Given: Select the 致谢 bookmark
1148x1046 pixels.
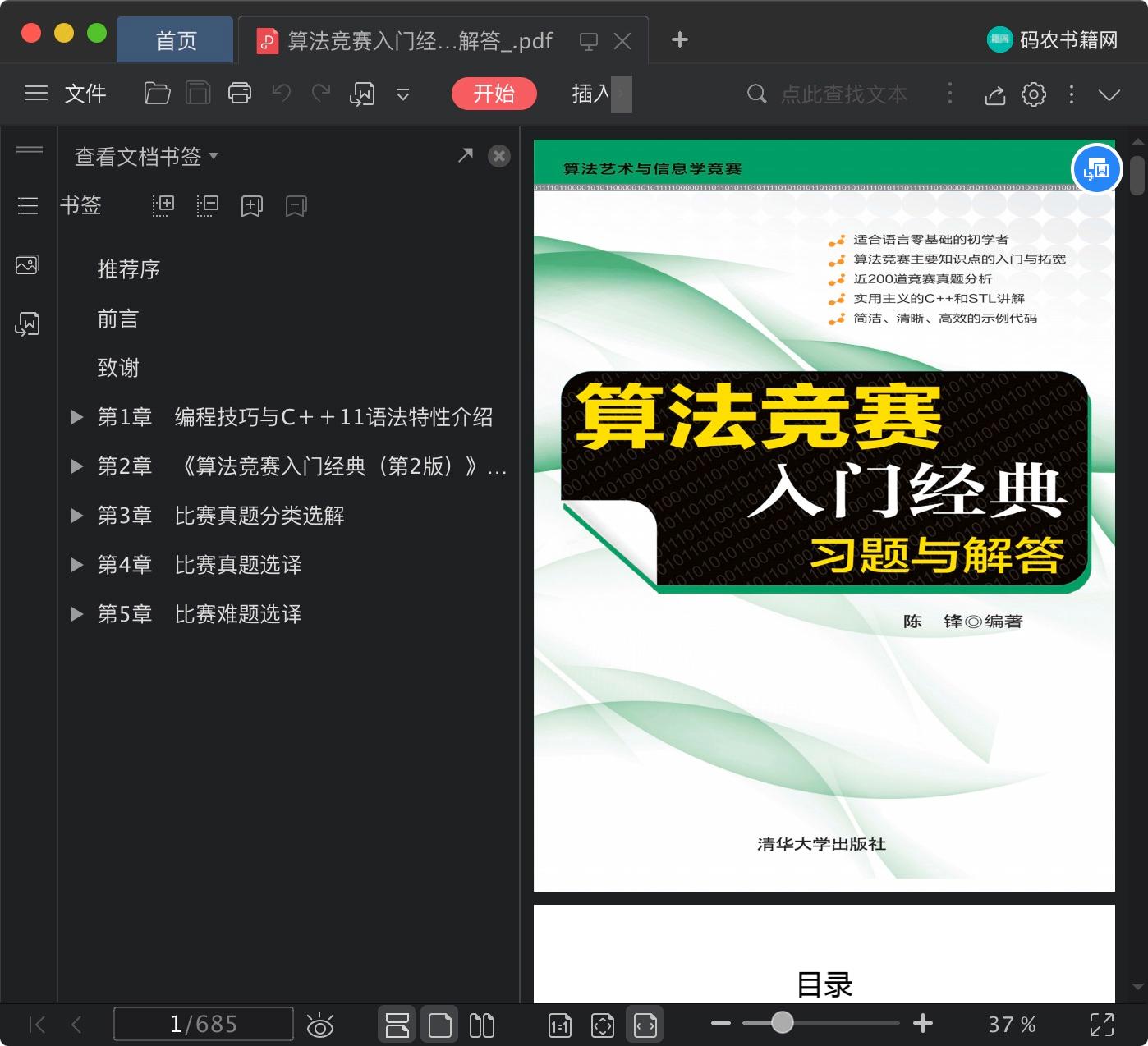Looking at the screenshot, I should (118, 368).
